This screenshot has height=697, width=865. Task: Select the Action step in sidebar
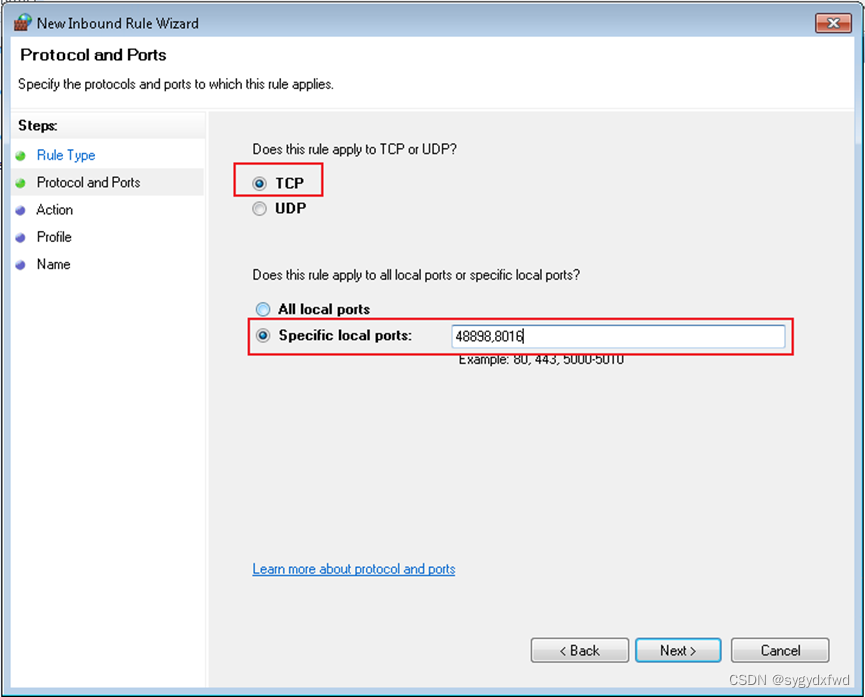coord(55,210)
